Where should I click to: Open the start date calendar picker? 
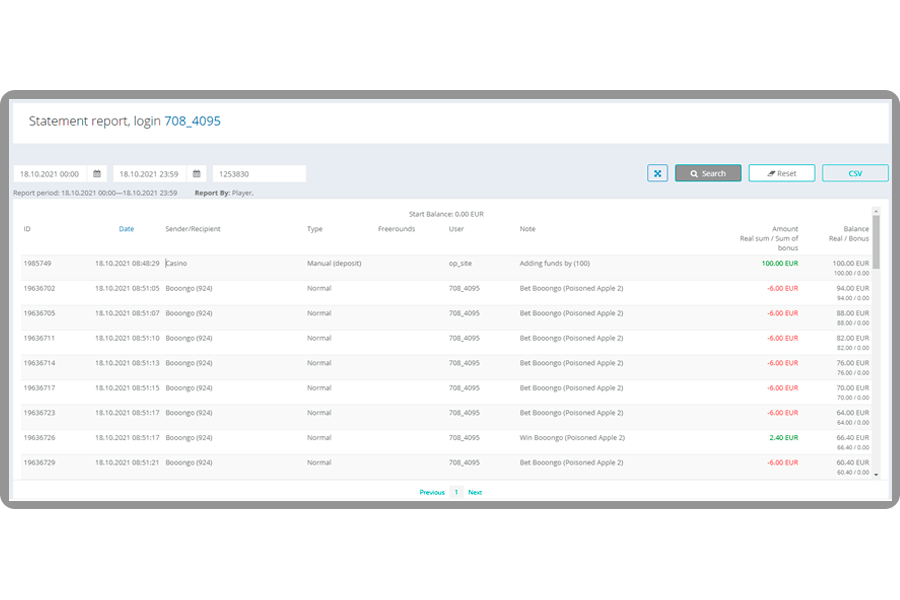(97, 174)
